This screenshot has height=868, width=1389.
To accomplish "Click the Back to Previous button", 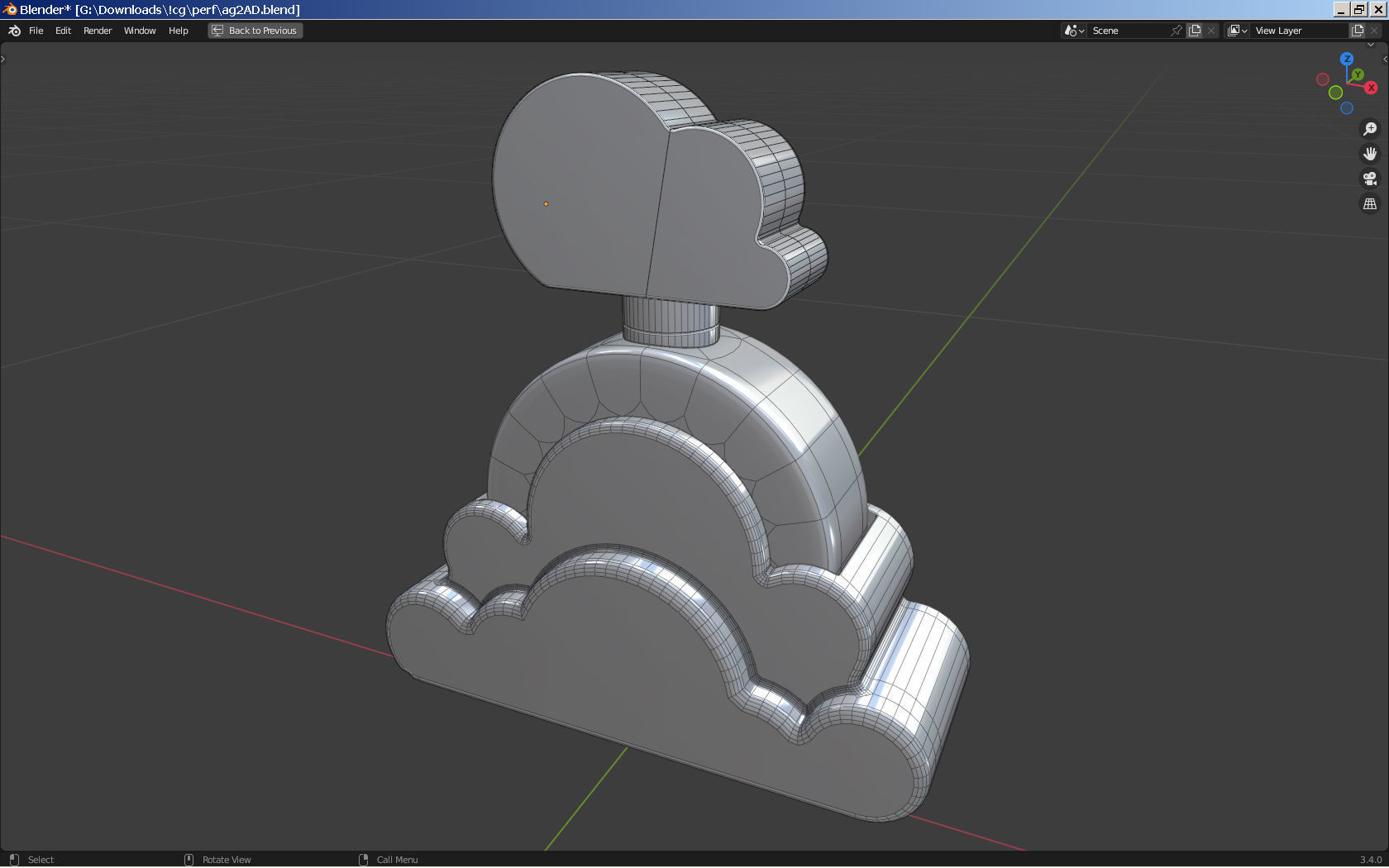I will click(x=255, y=31).
